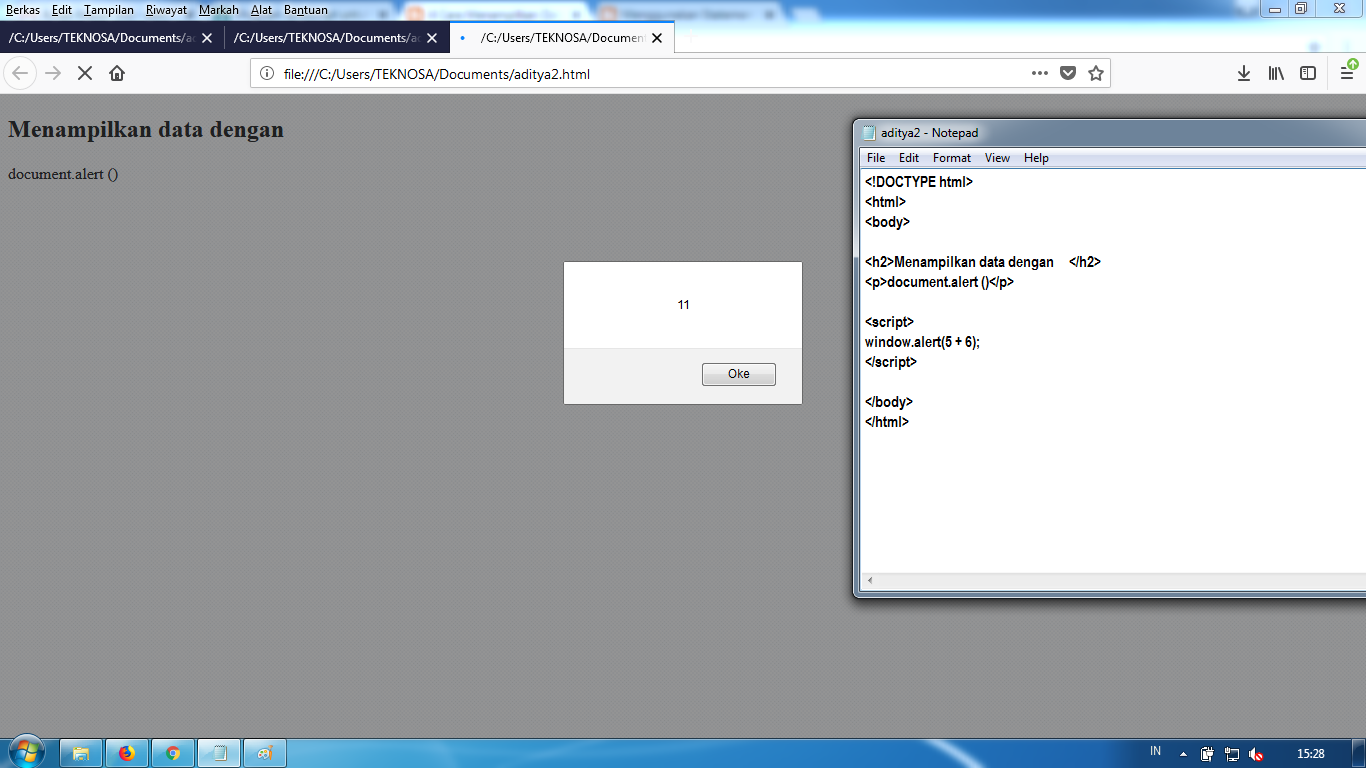Image resolution: width=1366 pixels, height=768 pixels.
Task: Show hidden tray icons arrow
Action: pos(1184,754)
